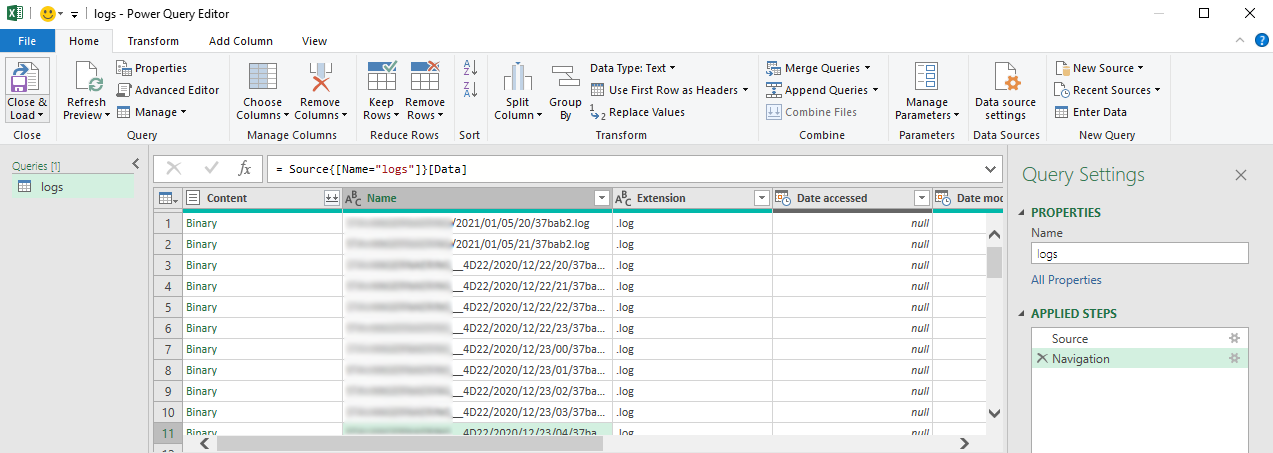The height and width of the screenshot is (453, 1273).
Task: Open the Advanced Editor
Action: coord(168,90)
